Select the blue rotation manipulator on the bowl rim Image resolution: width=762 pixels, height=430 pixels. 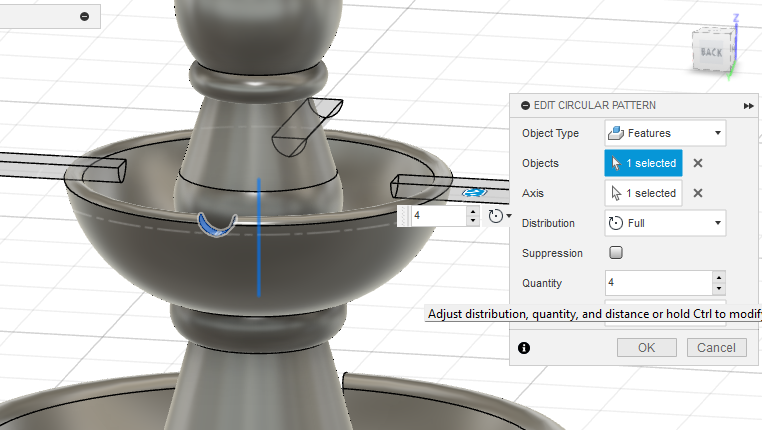coord(217,225)
